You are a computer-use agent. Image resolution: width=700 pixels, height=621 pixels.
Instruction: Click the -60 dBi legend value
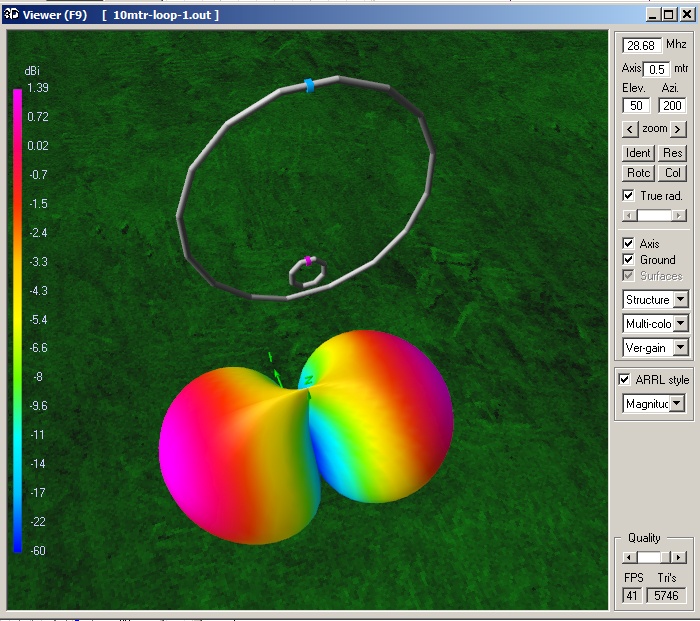(x=38, y=550)
